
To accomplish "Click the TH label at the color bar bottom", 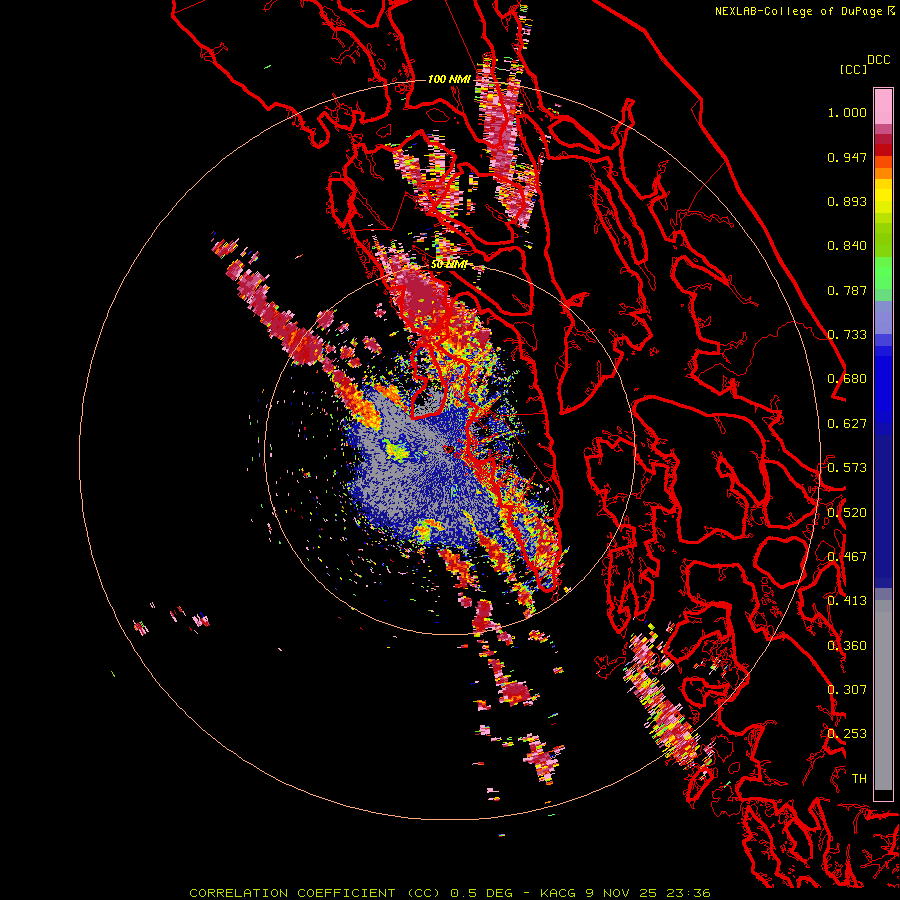I will (x=859, y=779).
